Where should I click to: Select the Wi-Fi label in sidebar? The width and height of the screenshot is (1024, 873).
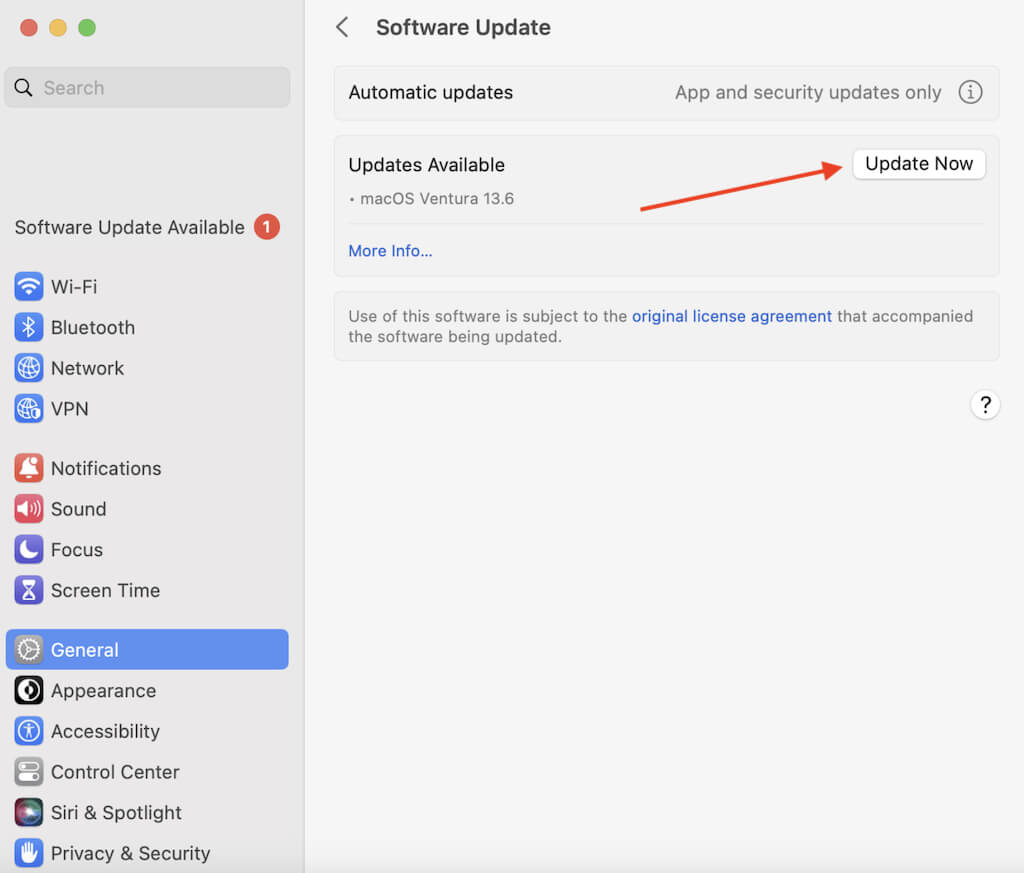[x=74, y=287]
